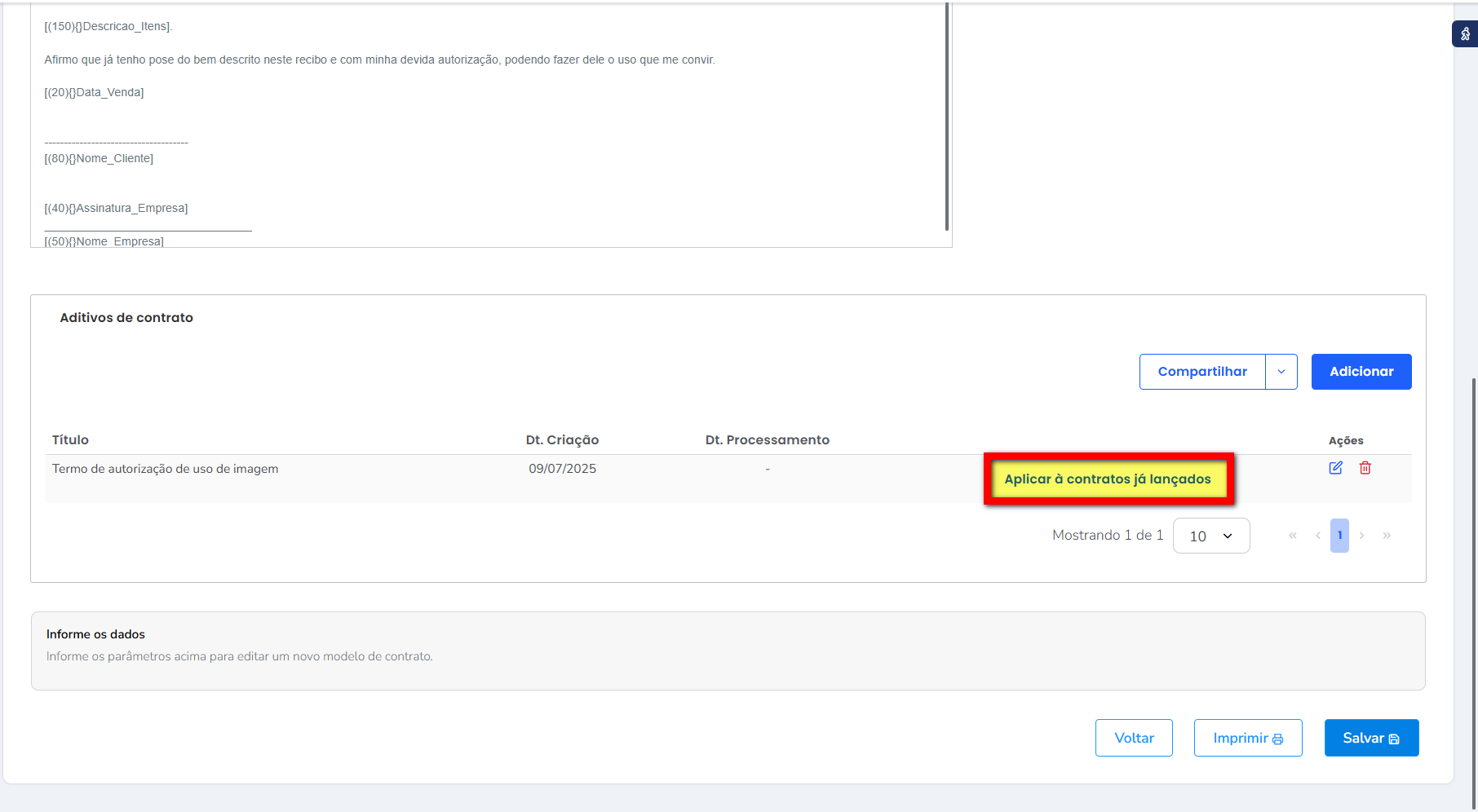Save the contract model with Salvar
1478x812 pixels.
(x=1371, y=738)
